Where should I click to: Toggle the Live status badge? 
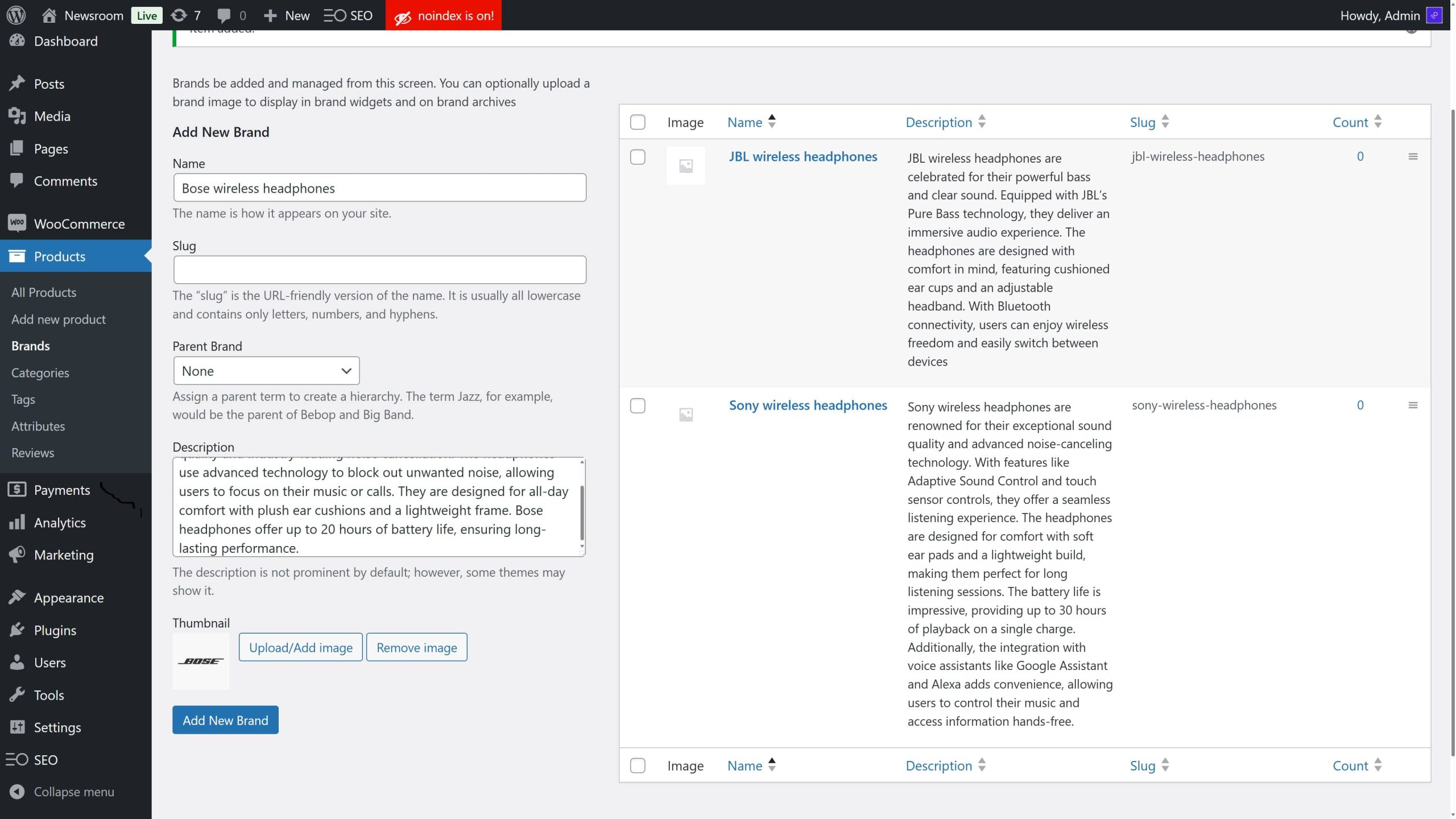[x=146, y=15]
